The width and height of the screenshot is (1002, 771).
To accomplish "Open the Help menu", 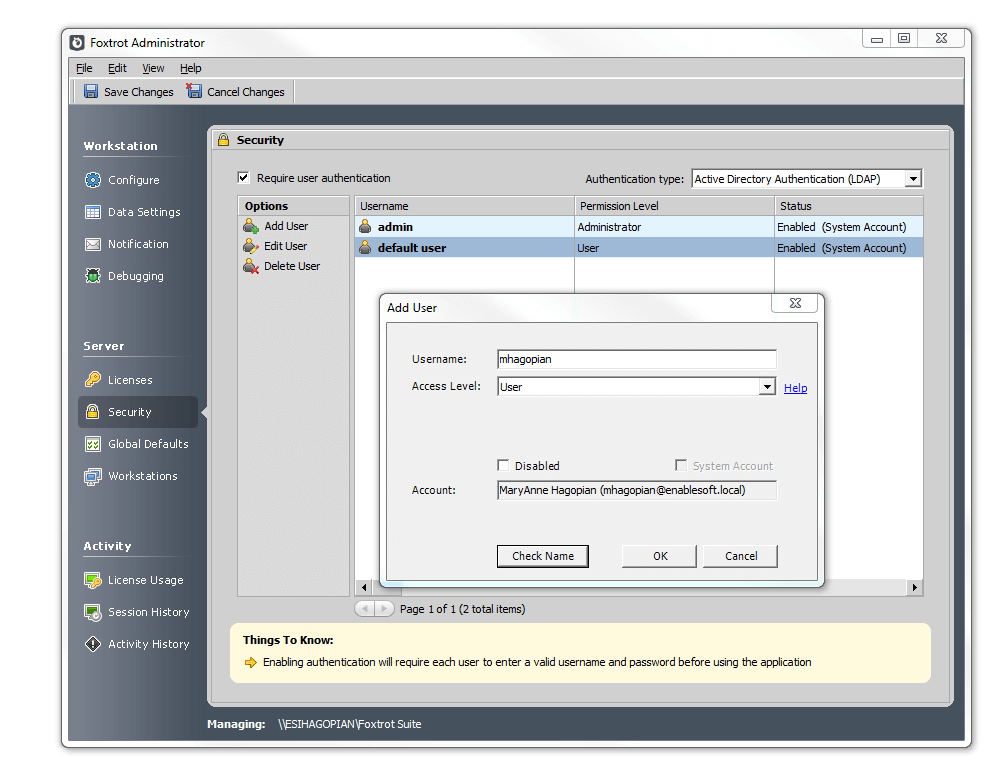I will point(190,68).
